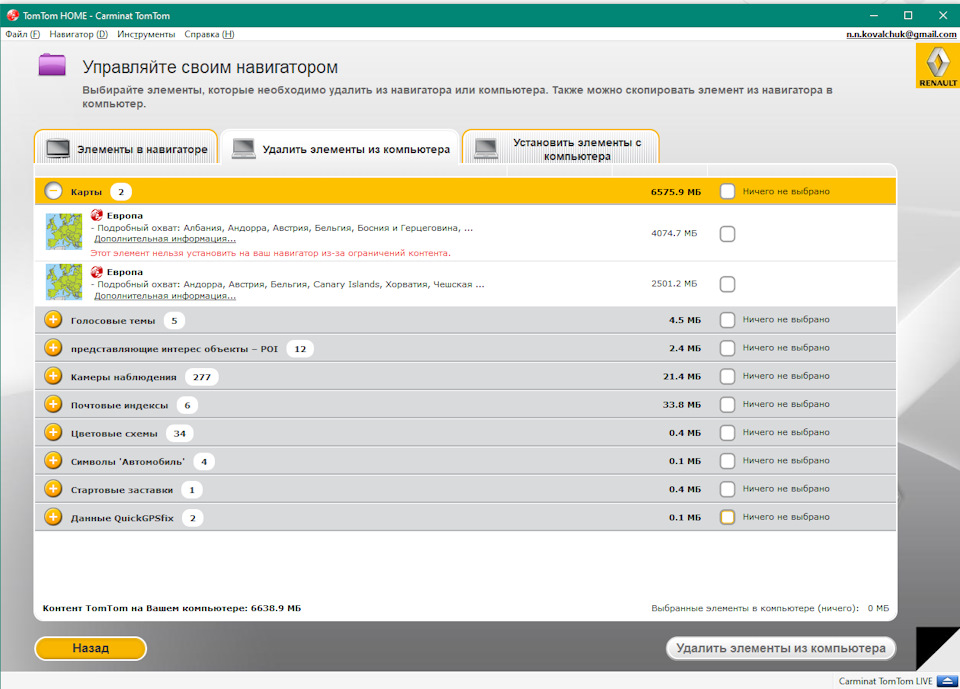Check the Голосовые темы checkbox
Image resolution: width=960 pixels, height=689 pixels.
coord(727,320)
